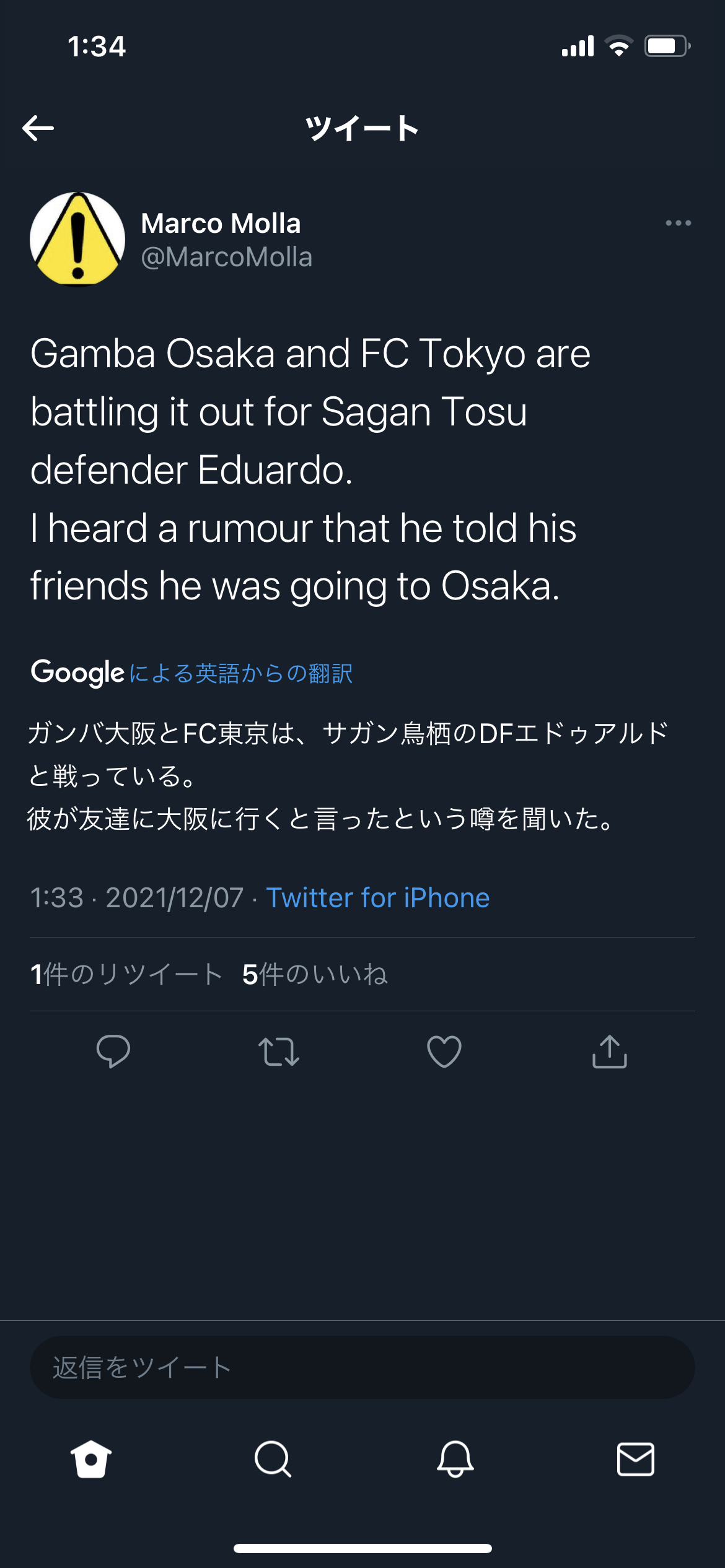This screenshot has height=1568, width=725.
Task: Open the @MarcoMolla handle
Action: (227, 257)
